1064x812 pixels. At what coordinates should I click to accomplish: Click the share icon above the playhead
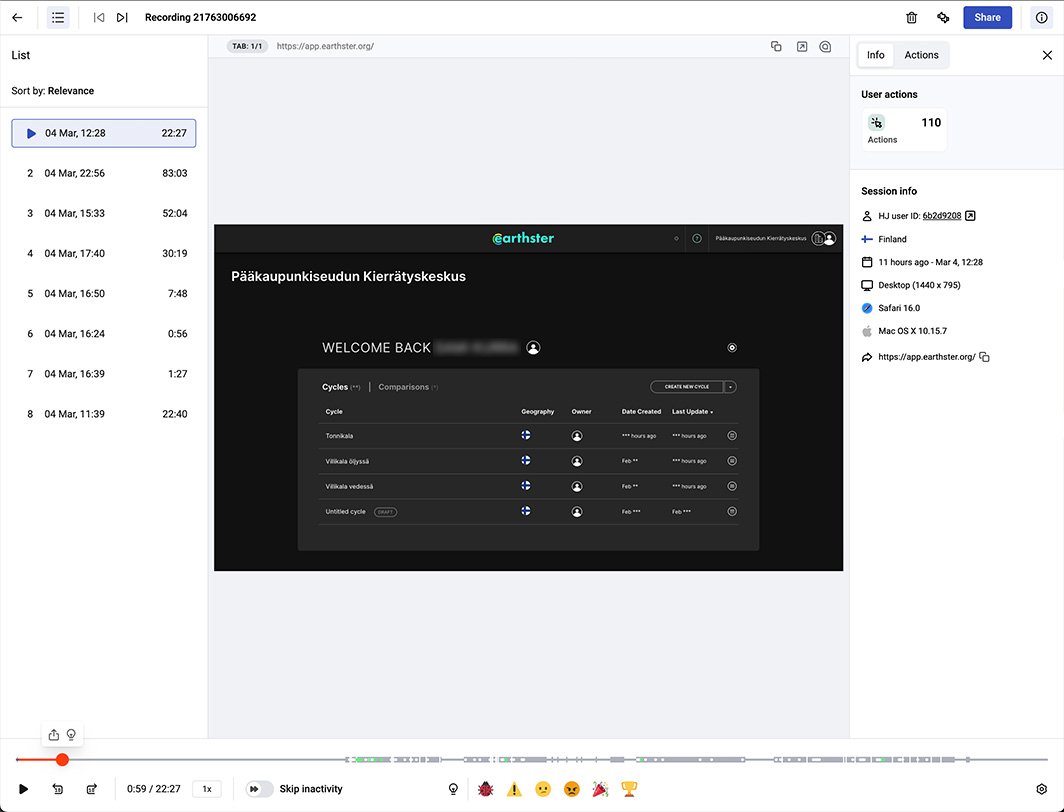click(54, 735)
